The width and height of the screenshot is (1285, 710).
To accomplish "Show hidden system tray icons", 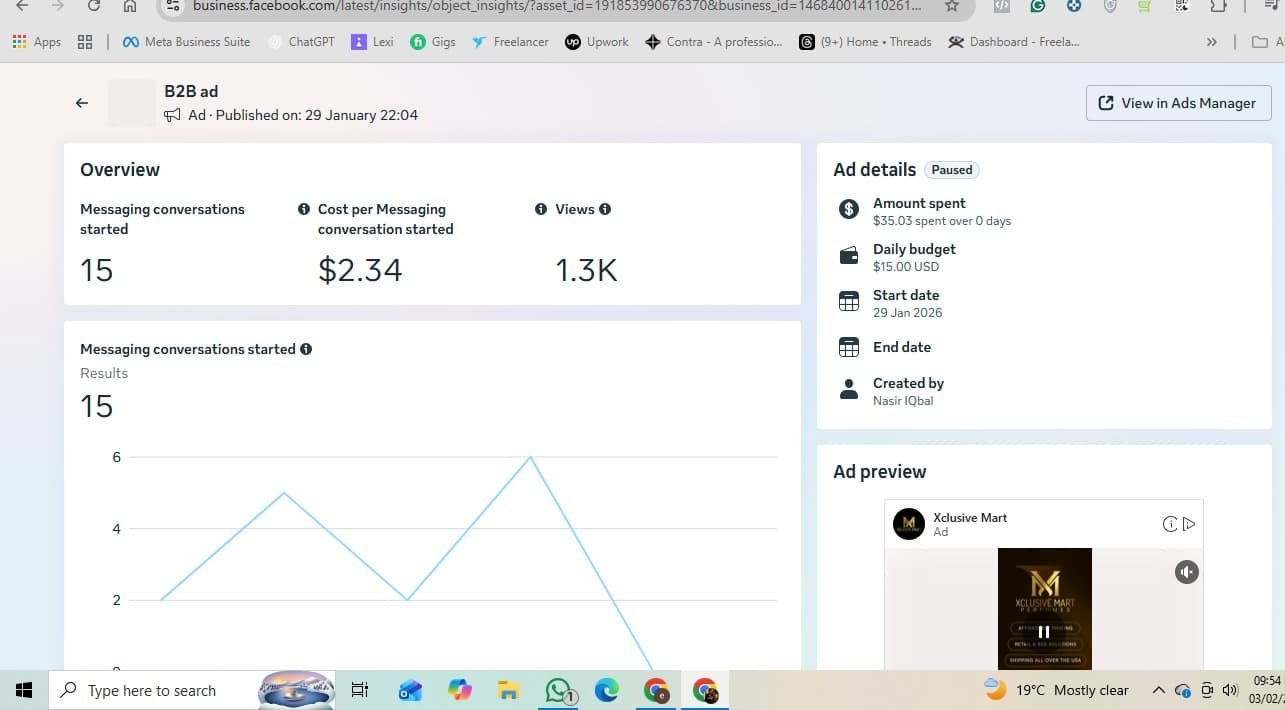I will pos(1158,690).
